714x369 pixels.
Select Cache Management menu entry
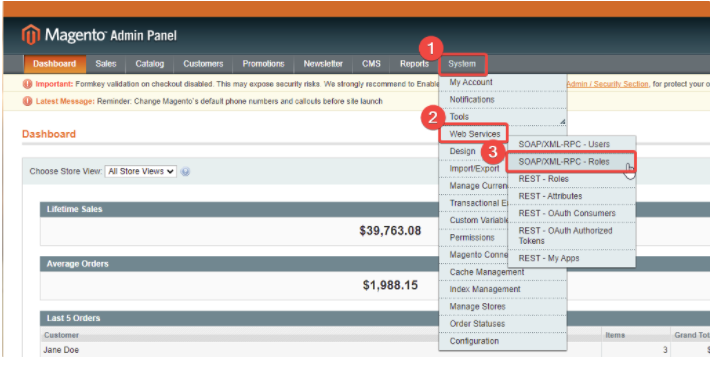(x=502, y=272)
